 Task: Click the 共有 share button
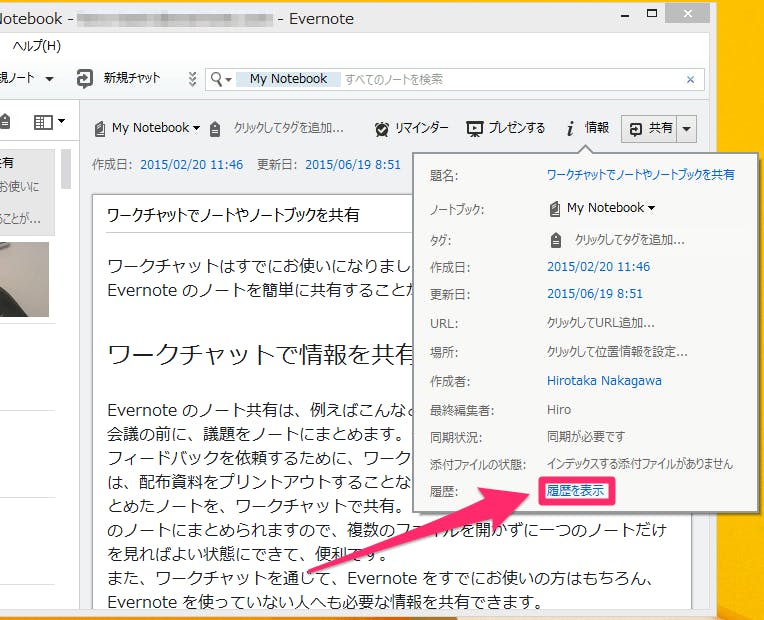tap(649, 129)
